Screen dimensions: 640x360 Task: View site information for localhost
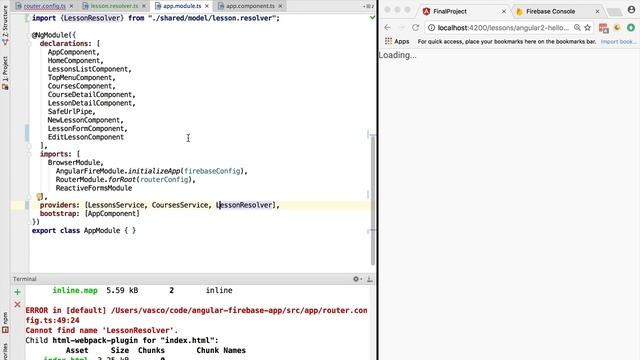(431, 28)
